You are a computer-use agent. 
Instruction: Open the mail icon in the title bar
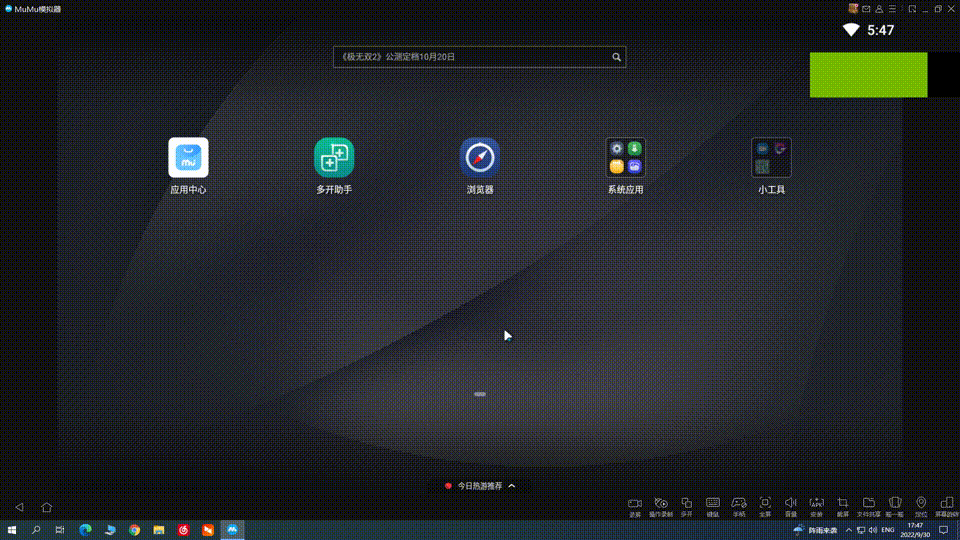coord(866,9)
